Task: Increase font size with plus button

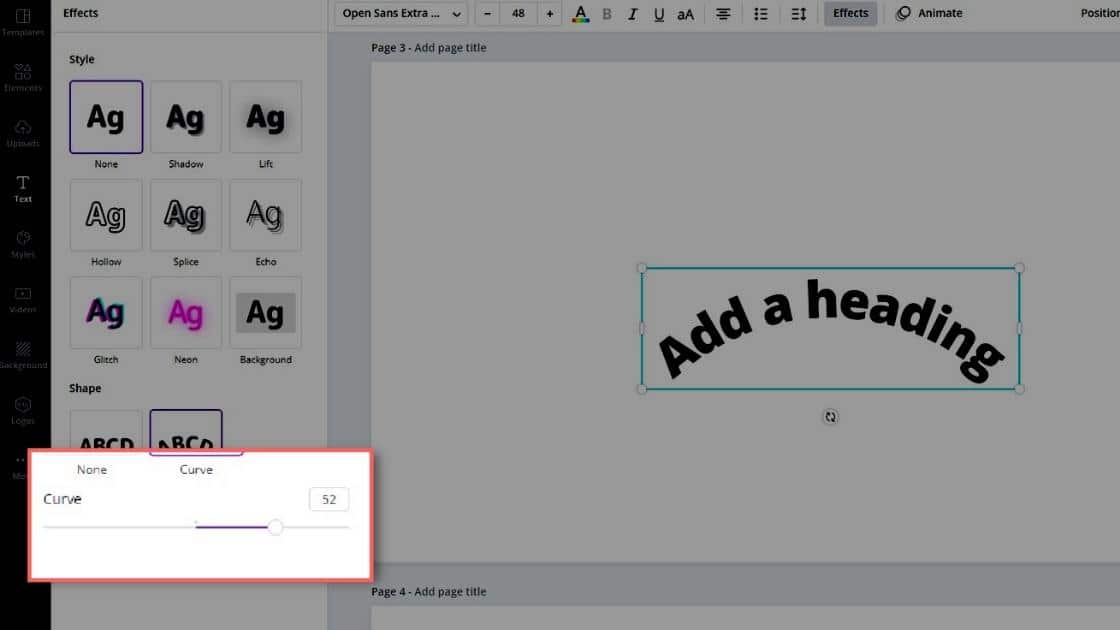Action: point(549,13)
